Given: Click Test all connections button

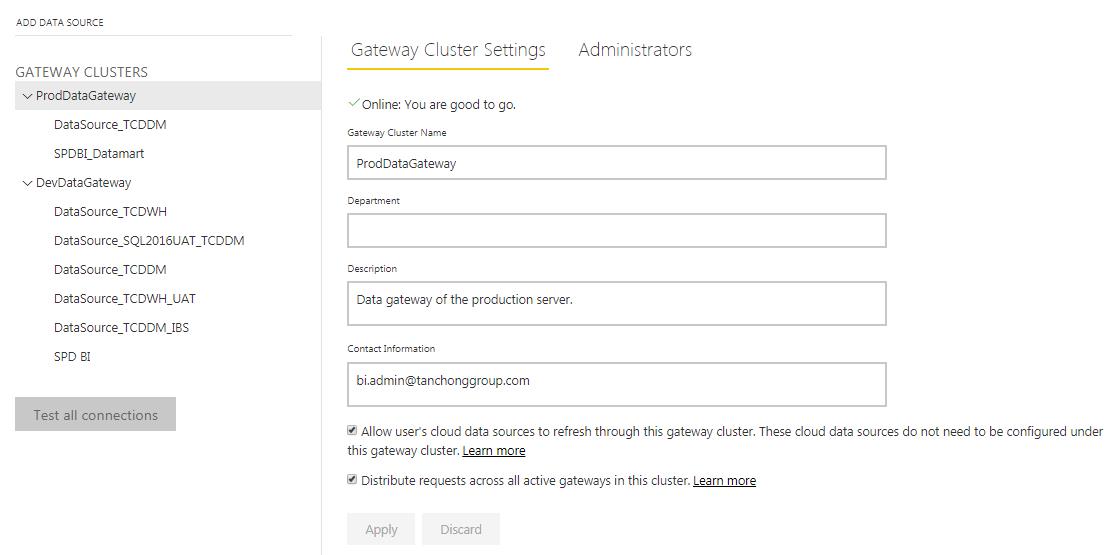Looking at the screenshot, I should pyautogui.click(x=96, y=414).
